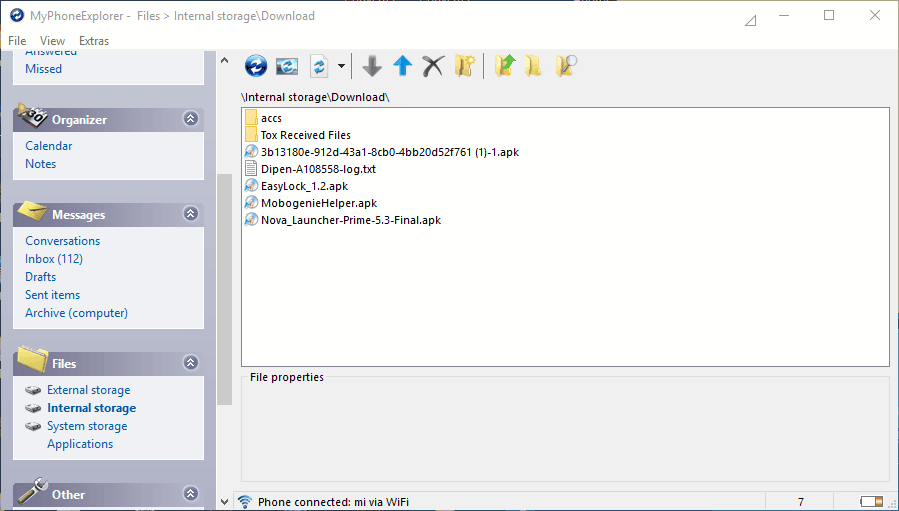The width and height of the screenshot is (899, 511).
Task: Click the search folder magnifier icon
Action: 566,66
